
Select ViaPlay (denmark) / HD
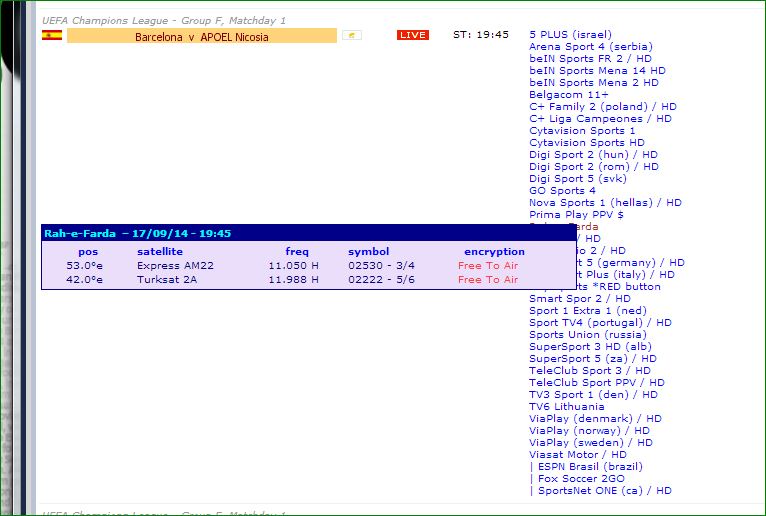pos(595,419)
